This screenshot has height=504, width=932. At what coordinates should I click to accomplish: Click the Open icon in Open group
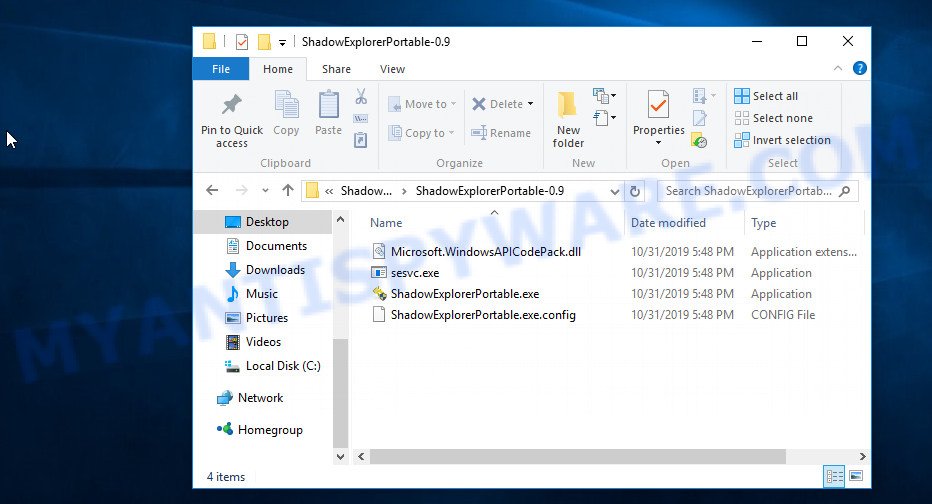[700, 96]
